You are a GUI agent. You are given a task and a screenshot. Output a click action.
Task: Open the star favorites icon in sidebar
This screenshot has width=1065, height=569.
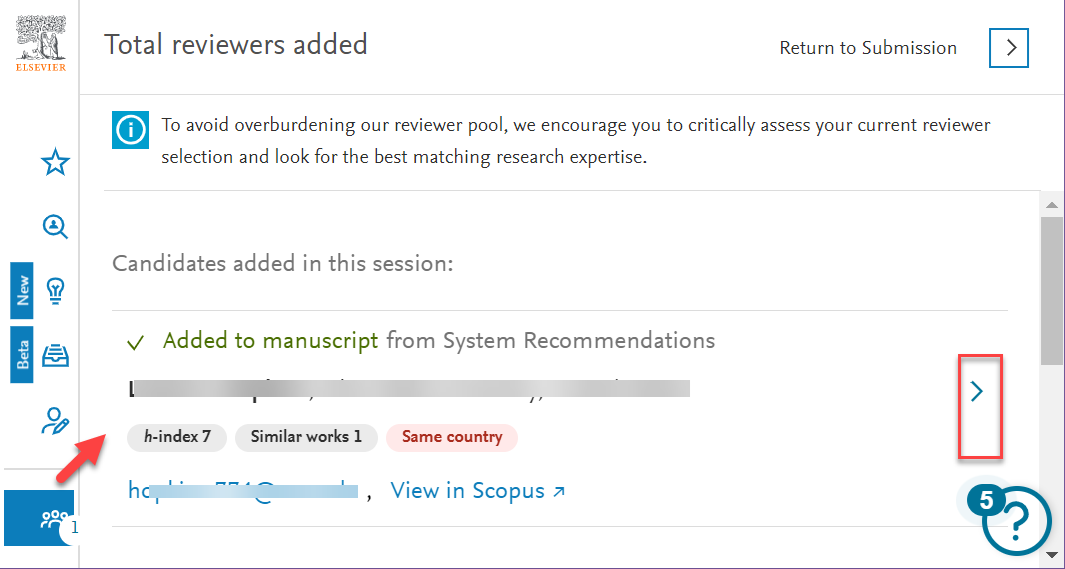point(55,163)
